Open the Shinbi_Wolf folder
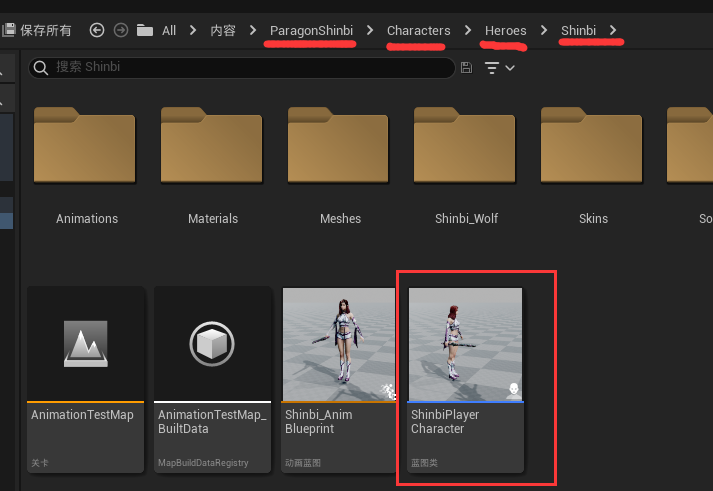 464,145
